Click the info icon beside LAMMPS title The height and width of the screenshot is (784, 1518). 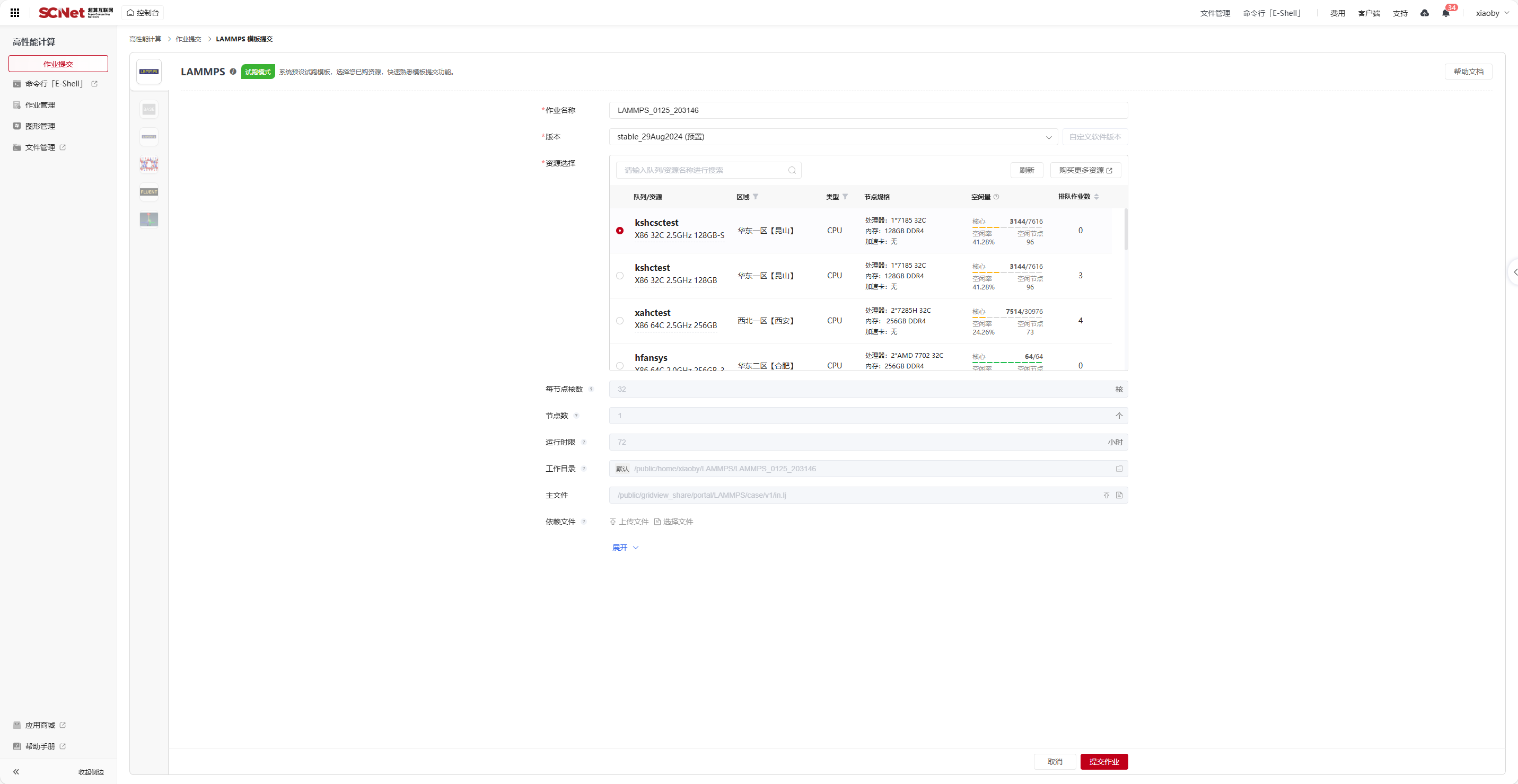click(x=233, y=71)
